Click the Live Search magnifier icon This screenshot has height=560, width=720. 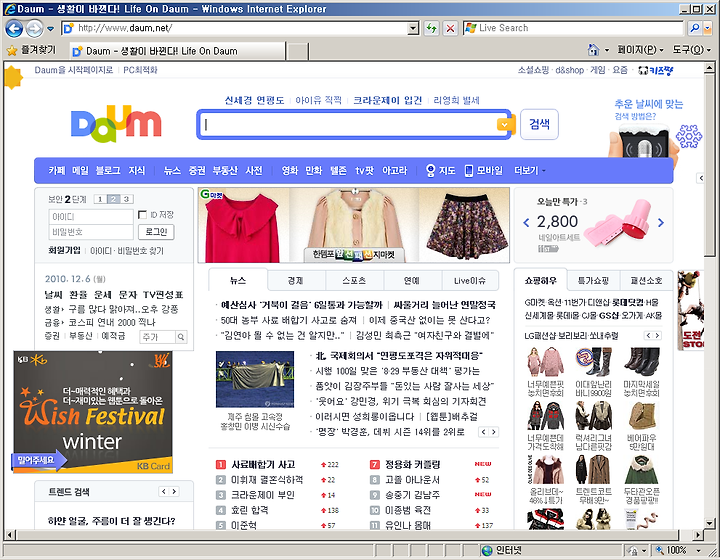coord(695,28)
